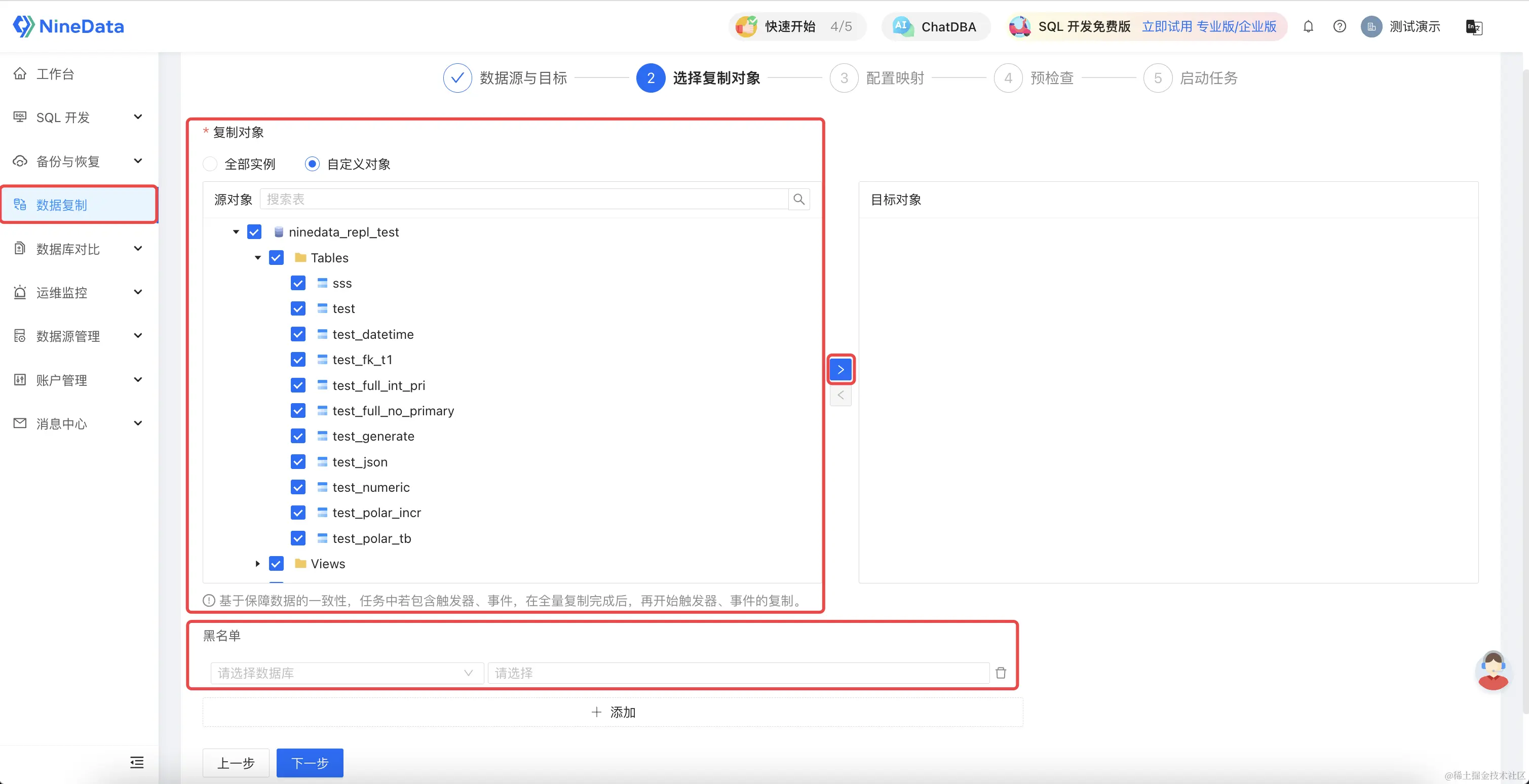Delete the blacklist row with trash icon
This screenshot has height=784, width=1529.
click(x=1001, y=673)
